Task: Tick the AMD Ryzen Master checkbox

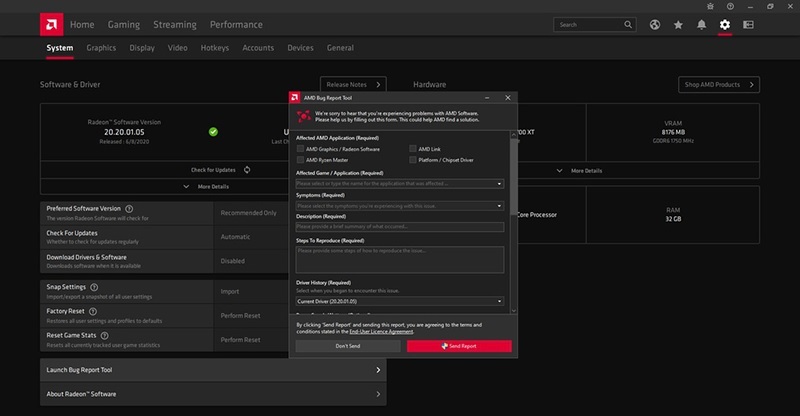Action: [300, 160]
